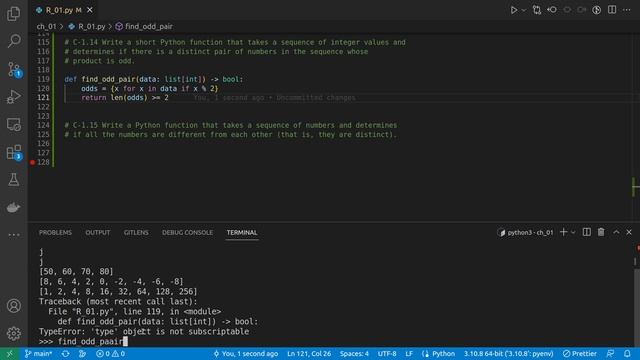Viewport: 640px width, 360px height.
Task: Switch to the PROBLEMS panel tab
Action: [x=55, y=233]
